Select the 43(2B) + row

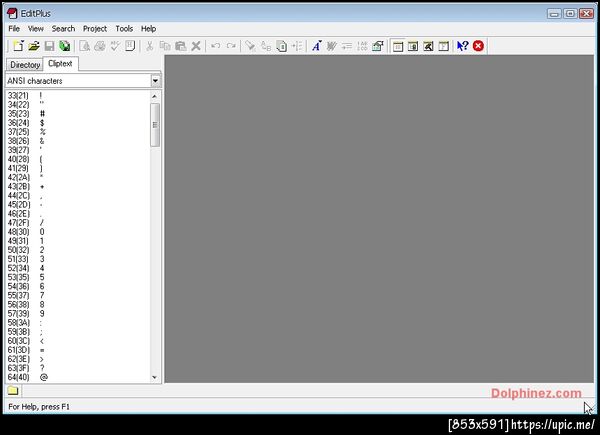(78, 187)
